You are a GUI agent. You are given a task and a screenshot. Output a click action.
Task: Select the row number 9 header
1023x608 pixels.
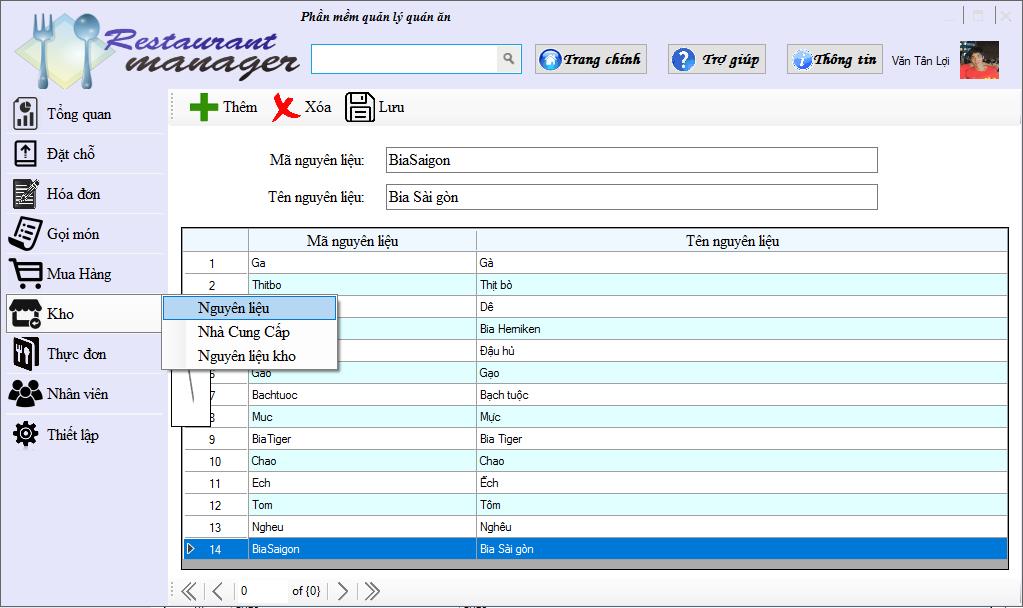coord(216,439)
